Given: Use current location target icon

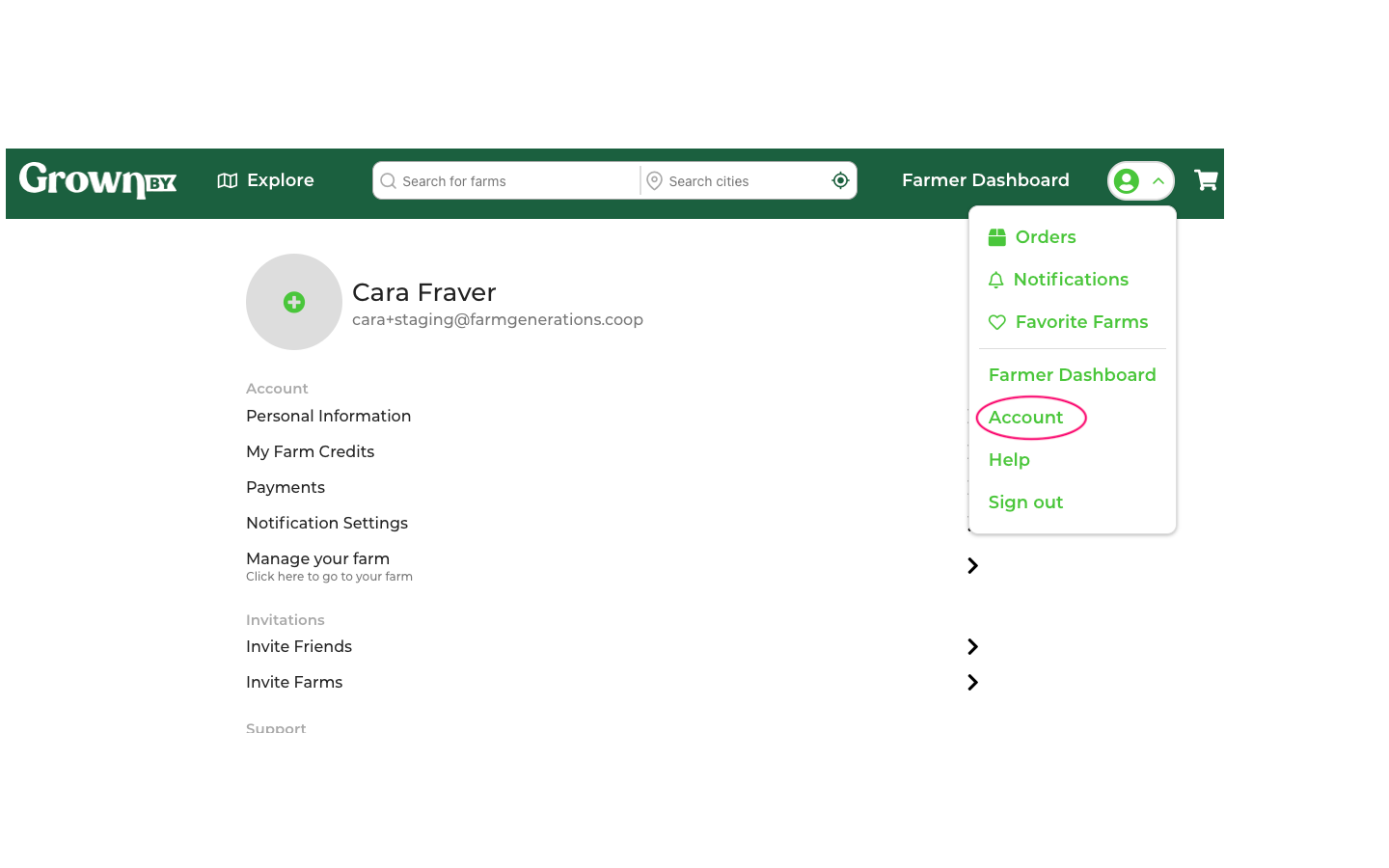Looking at the screenshot, I should pos(840,180).
